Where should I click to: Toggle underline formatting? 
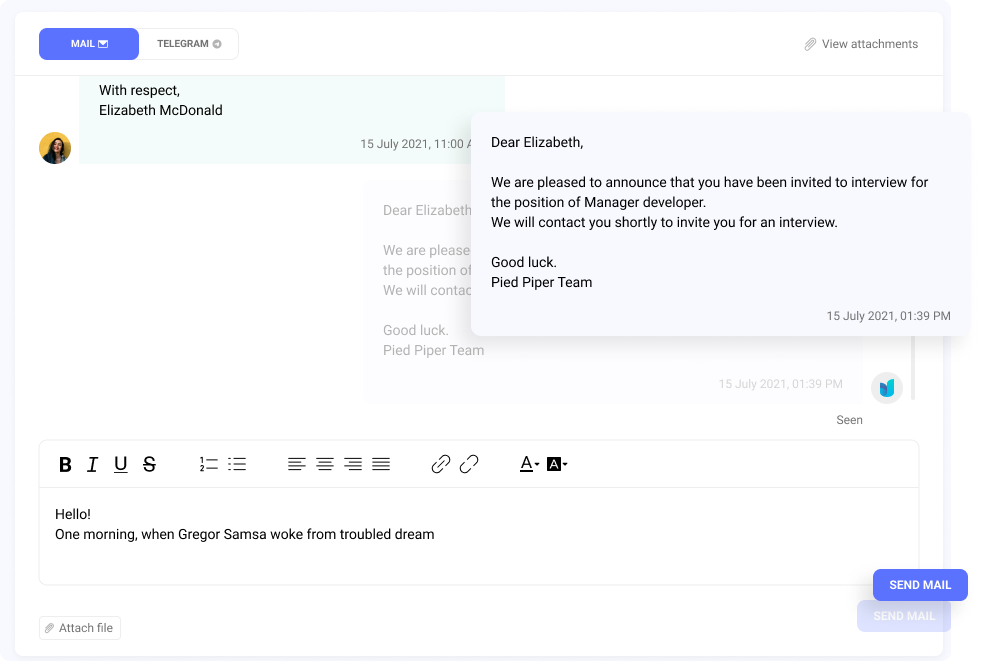tap(120, 464)
